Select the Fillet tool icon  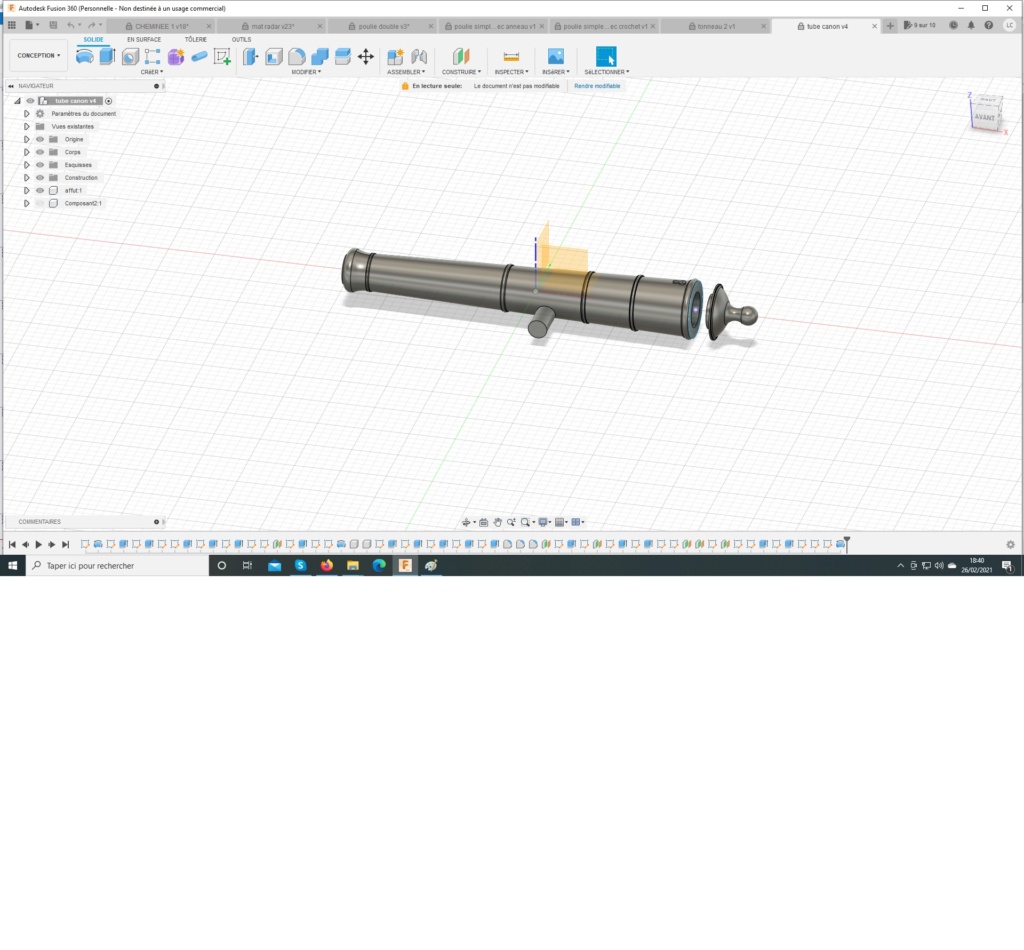(296, 57)
